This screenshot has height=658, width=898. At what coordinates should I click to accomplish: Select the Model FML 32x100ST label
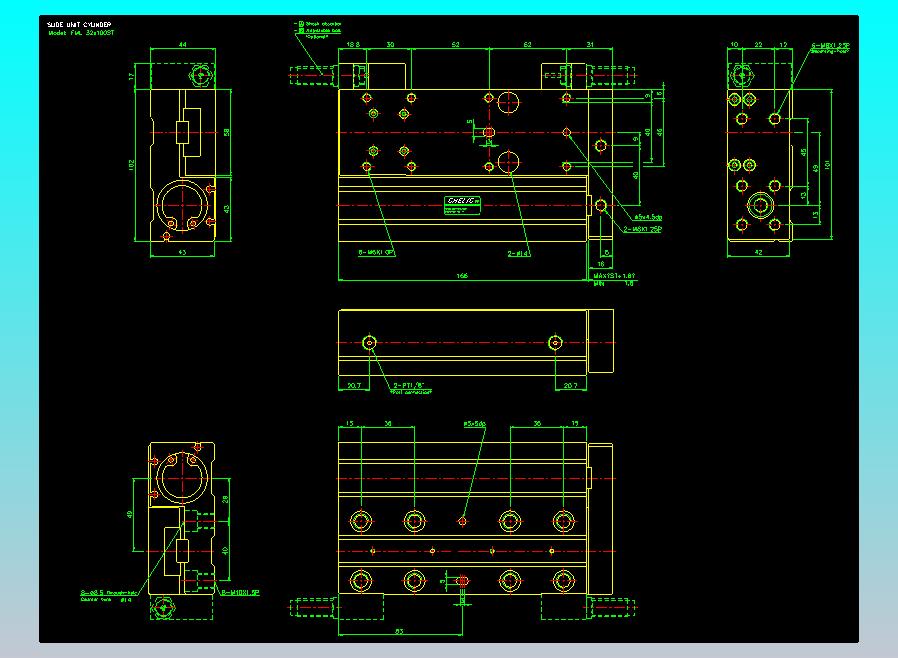pos(81,33)
